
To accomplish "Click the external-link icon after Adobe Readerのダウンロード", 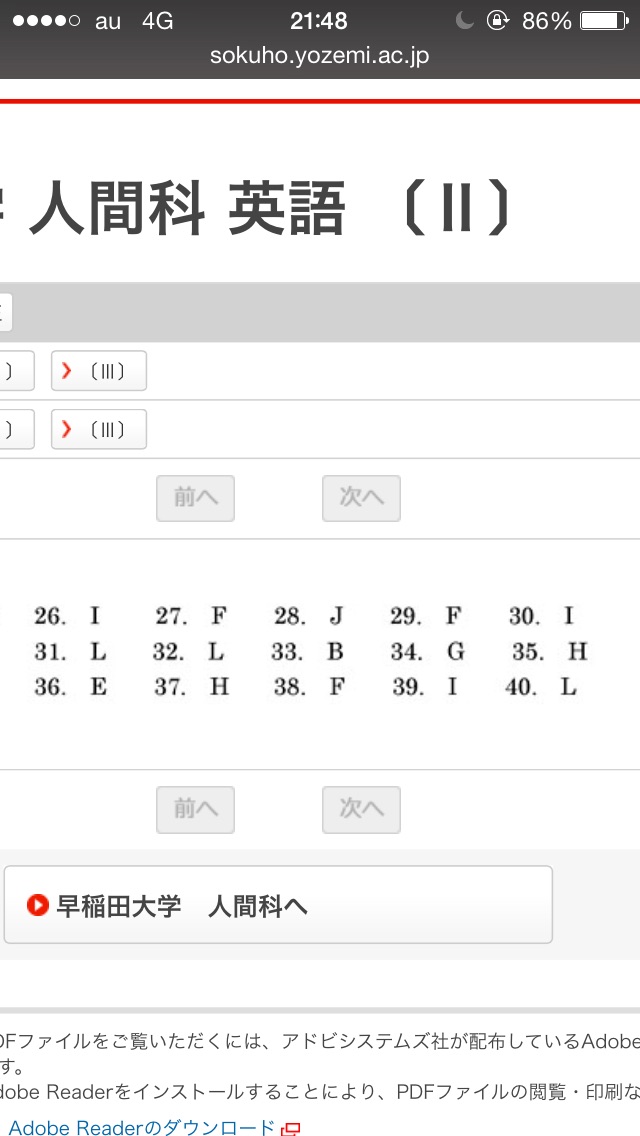I will (291, 1129).
